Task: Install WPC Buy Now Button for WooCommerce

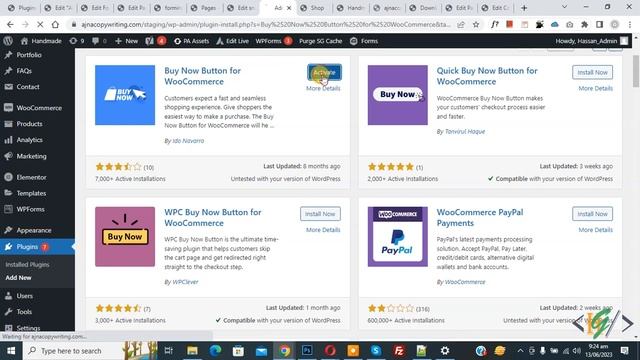Action: (x=320, y=214)
